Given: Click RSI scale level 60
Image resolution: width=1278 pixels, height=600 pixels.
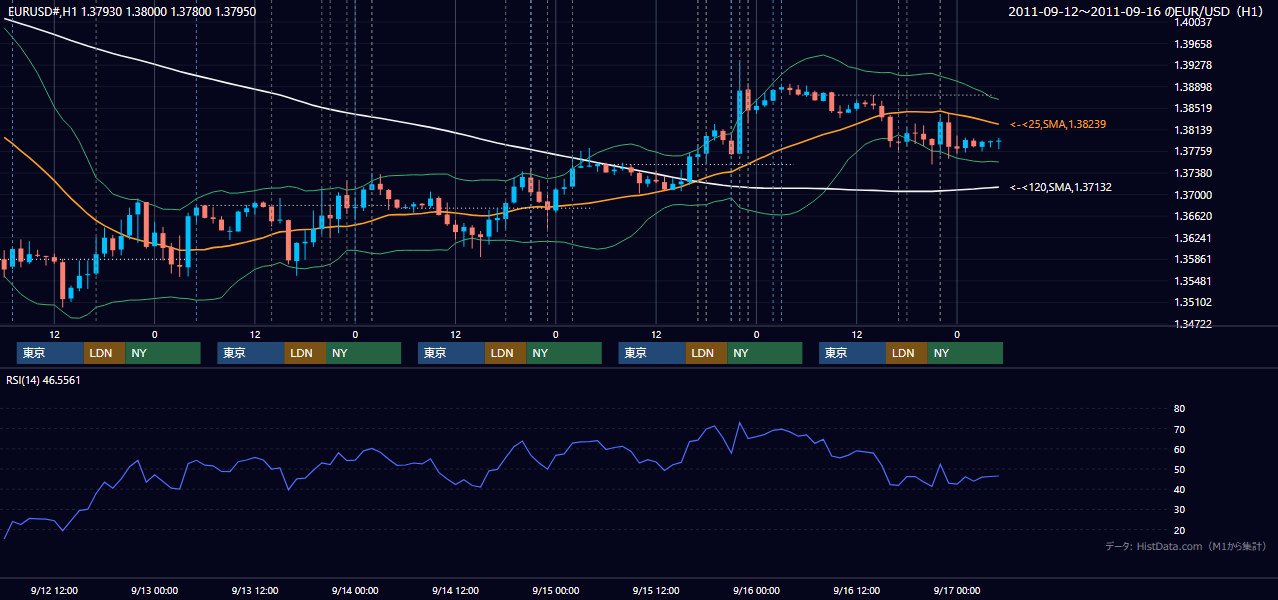Looking at the screenshot, I should pyautogui.click(x=1179, y=449).
